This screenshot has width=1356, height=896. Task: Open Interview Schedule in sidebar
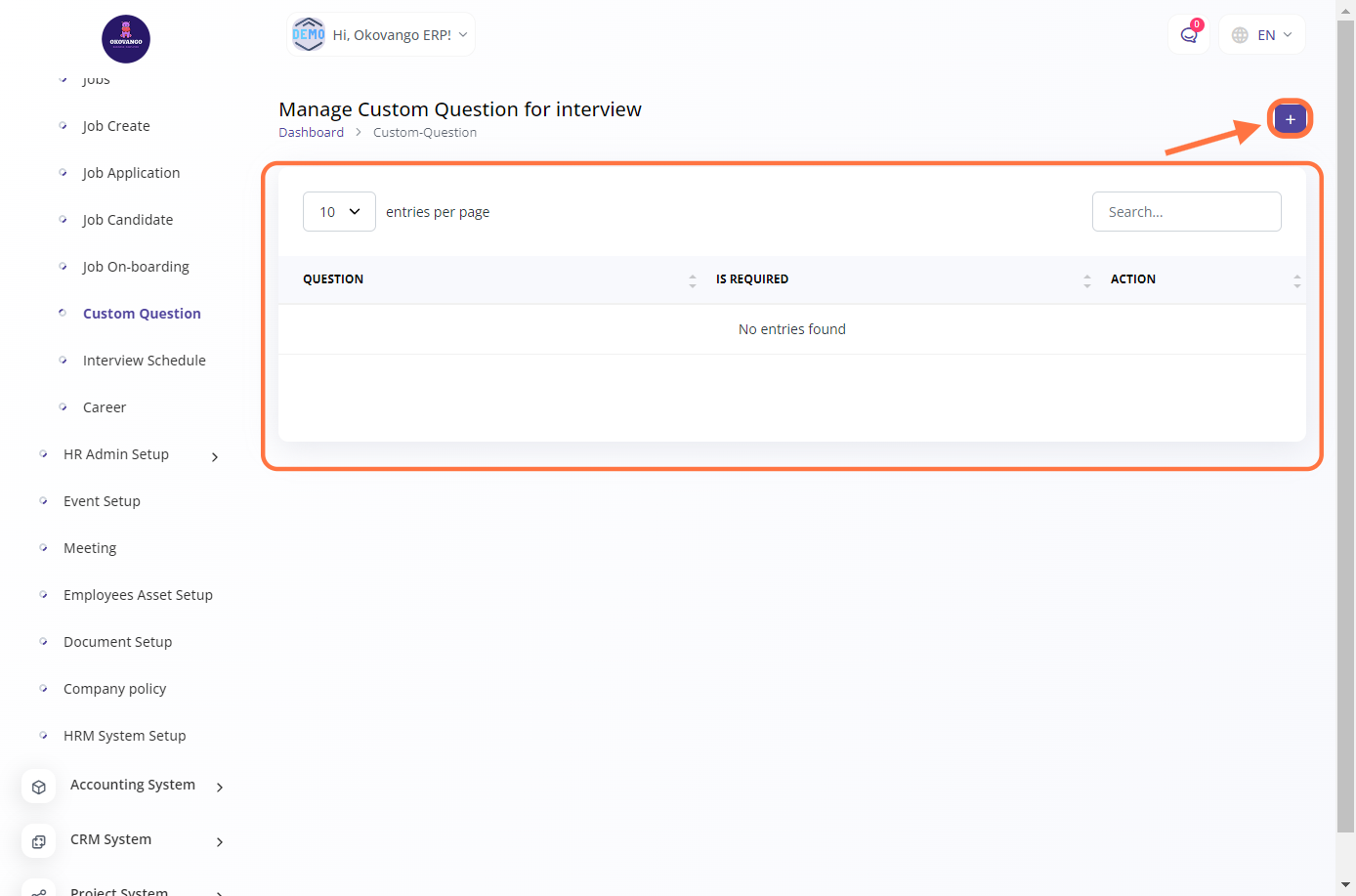pyautogui.click(x=144, y=361)
